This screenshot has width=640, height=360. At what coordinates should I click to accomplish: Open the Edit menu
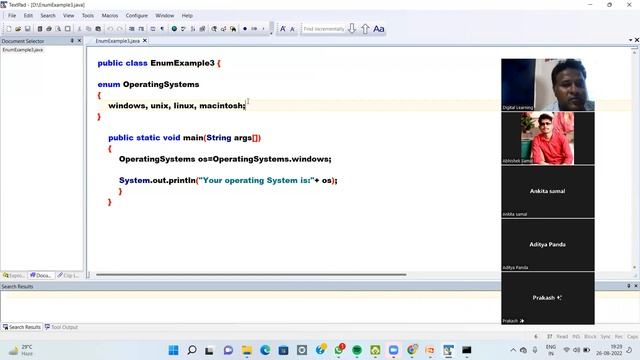click(28, 16)
